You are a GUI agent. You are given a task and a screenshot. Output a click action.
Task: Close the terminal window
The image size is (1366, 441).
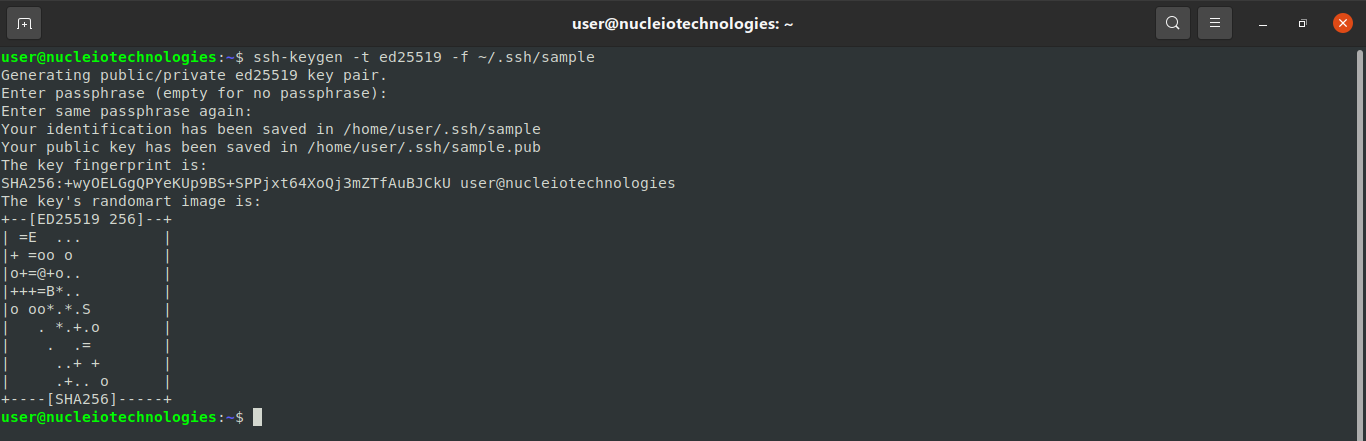[x=1343, y=23]
